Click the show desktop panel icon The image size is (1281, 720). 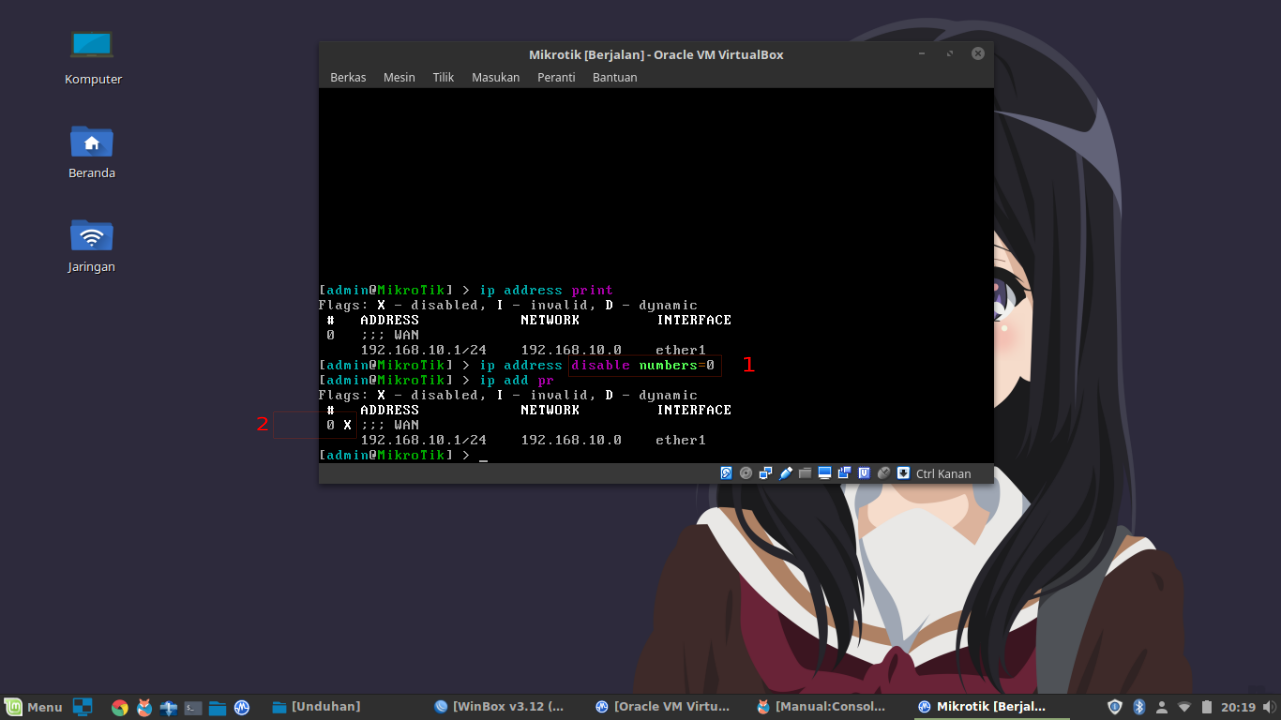(83, 707)
